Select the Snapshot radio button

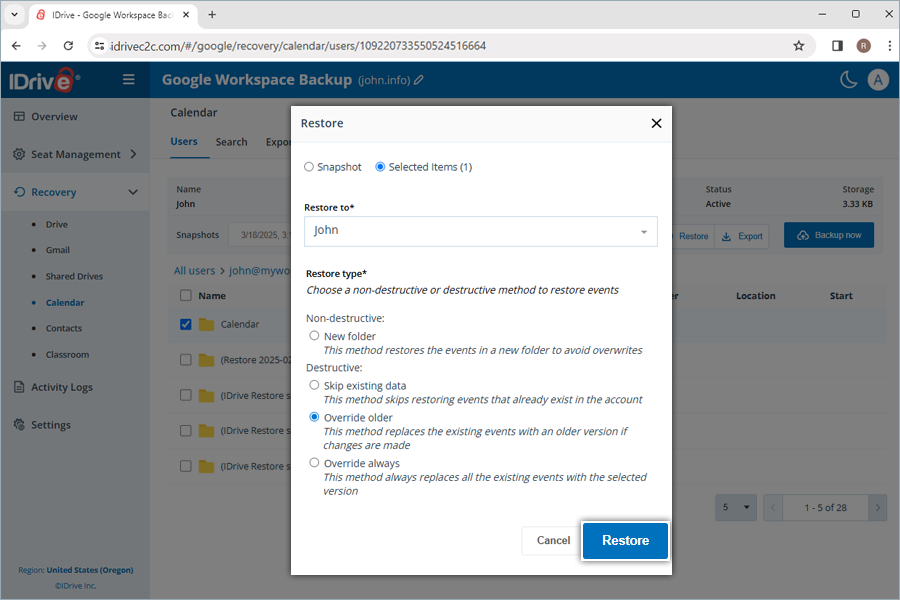pos(310,167)
